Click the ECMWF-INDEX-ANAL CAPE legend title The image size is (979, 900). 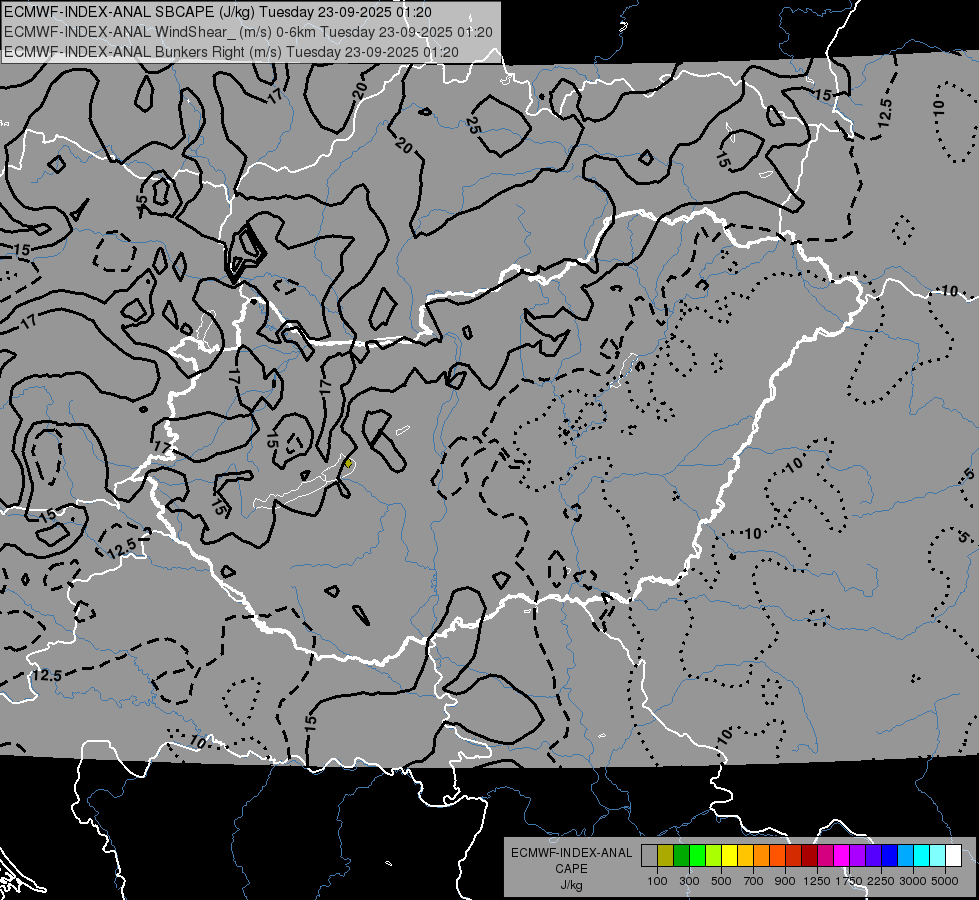click(571, 860)
